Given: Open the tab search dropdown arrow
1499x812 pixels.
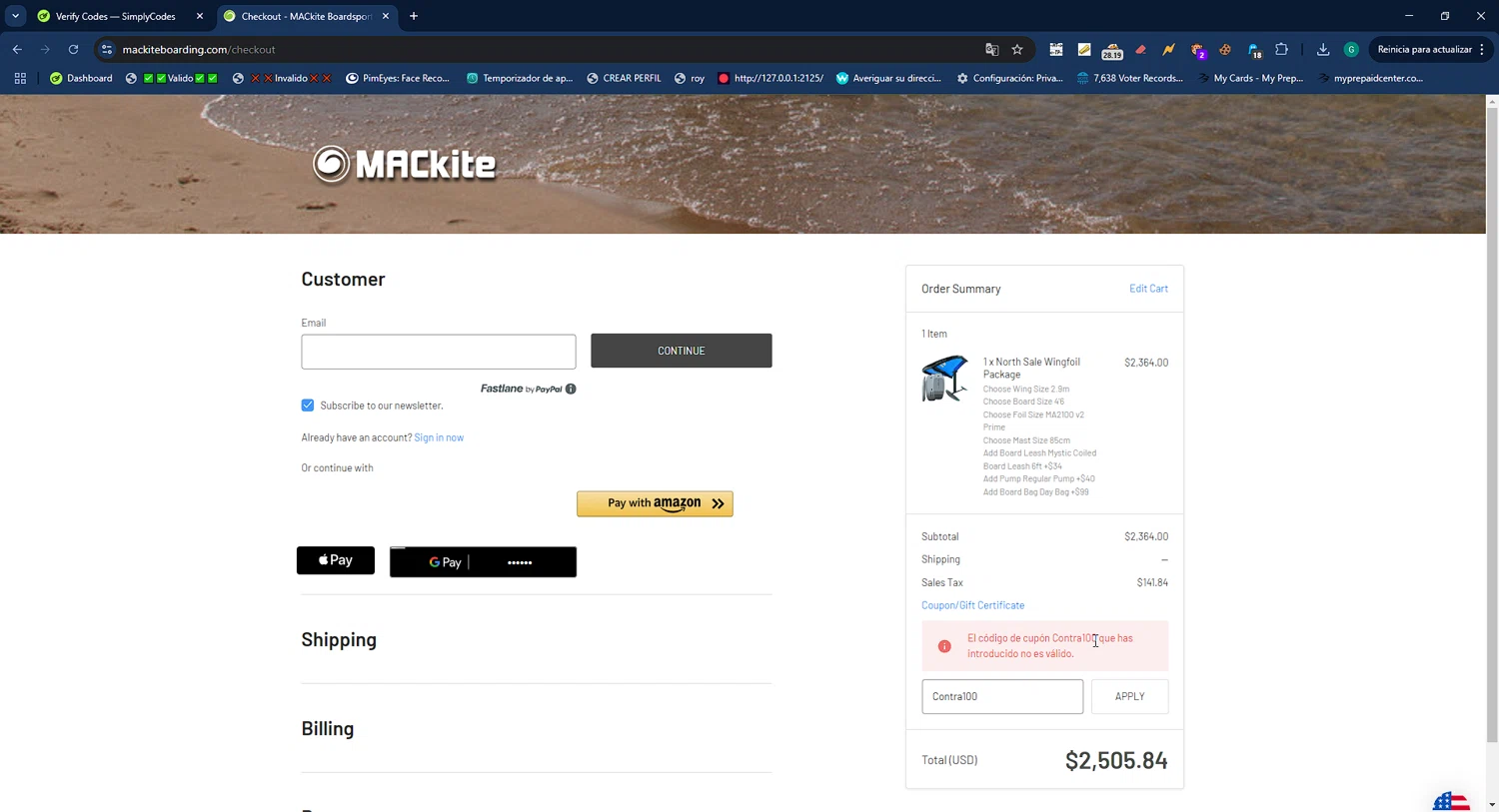Looking at the screenshot, I should (x=15, y=16).
